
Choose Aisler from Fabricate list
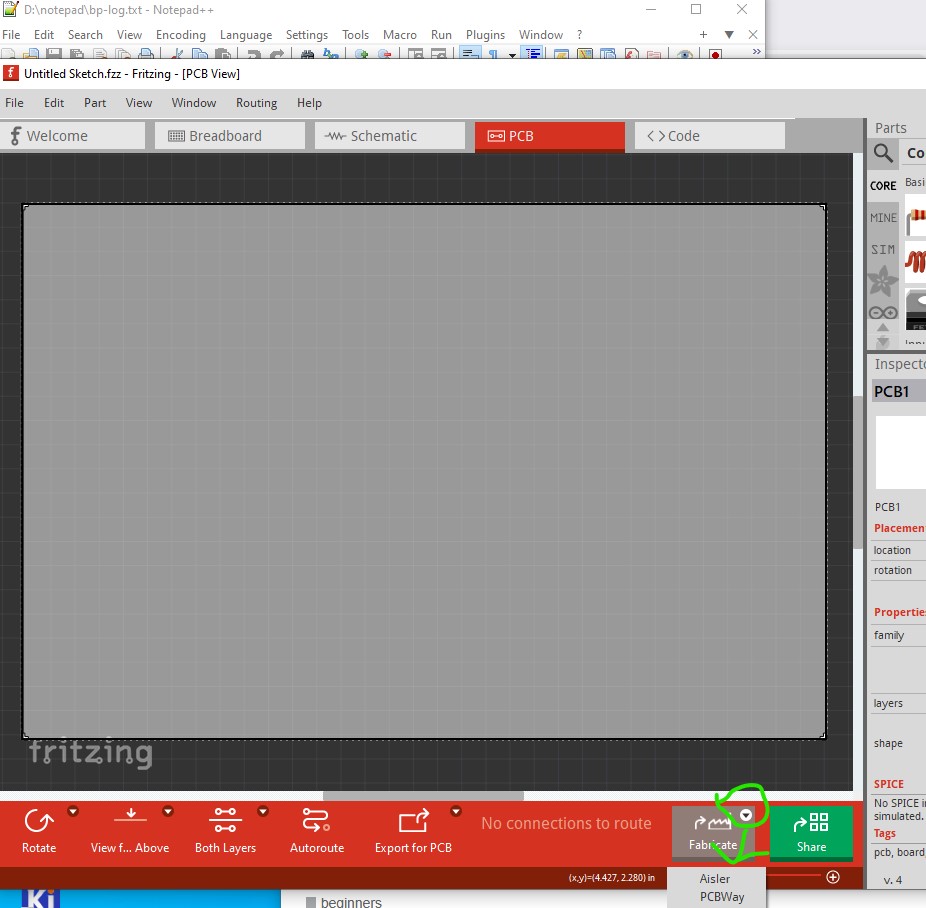tap(715, 879)
